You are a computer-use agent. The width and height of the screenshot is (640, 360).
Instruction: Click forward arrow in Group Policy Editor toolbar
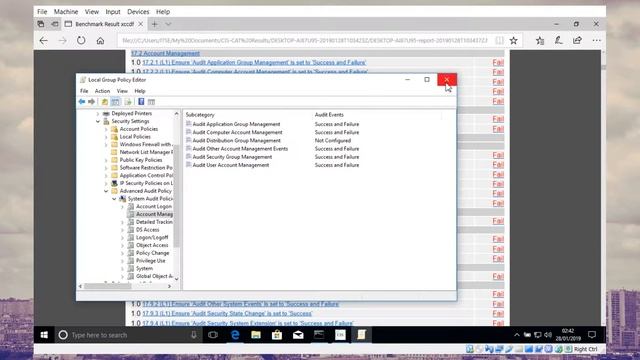(x=91, y=102)
